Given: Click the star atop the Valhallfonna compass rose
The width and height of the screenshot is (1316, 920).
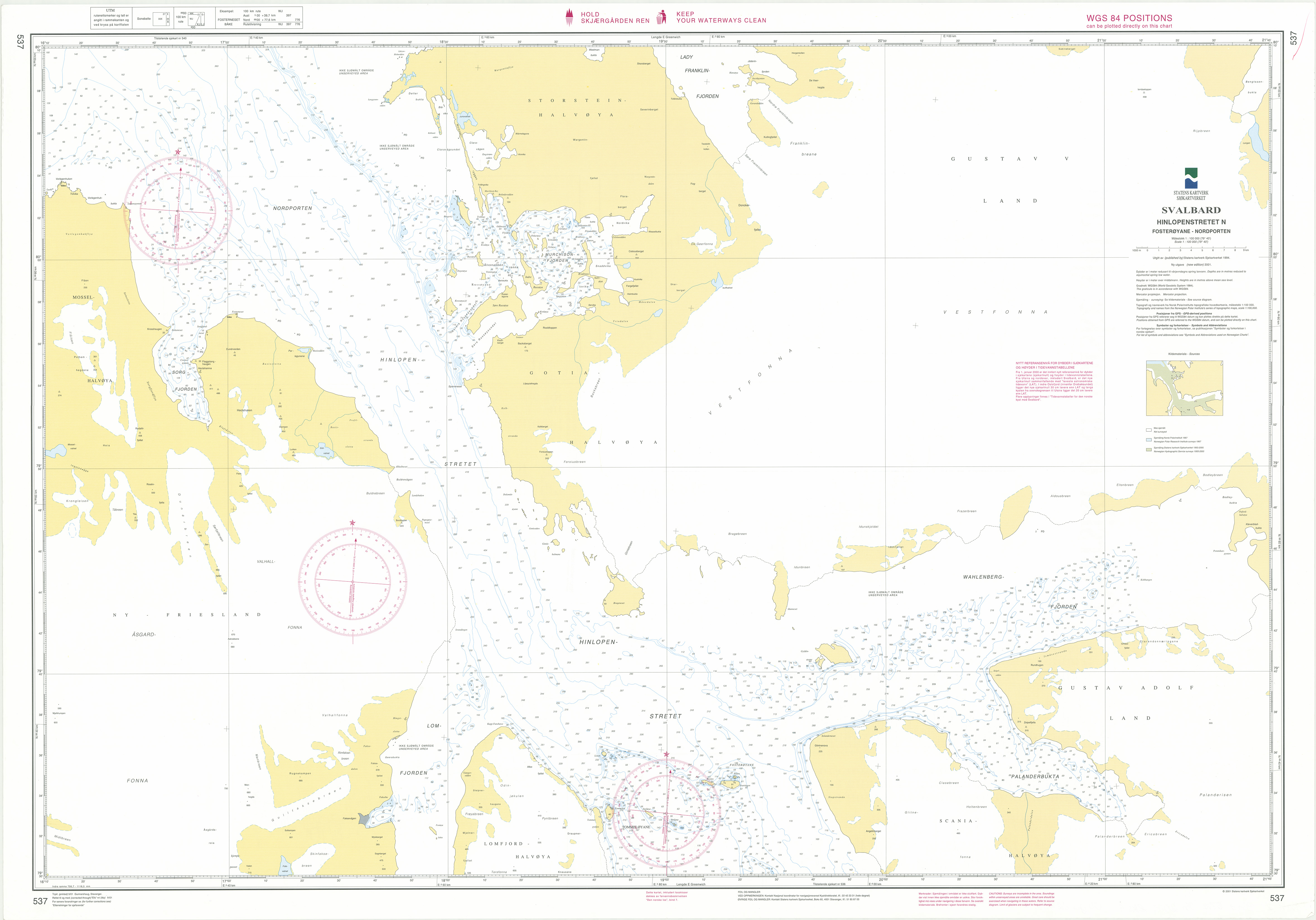Looking at the screenshot, I should click(x=352, y=523).
